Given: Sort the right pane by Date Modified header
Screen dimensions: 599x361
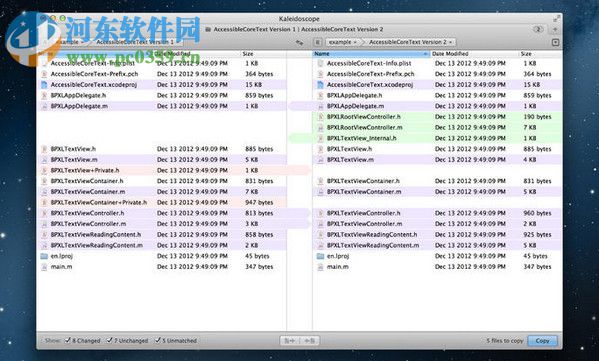Looking at the screenshot, I should tap(474, 54).
